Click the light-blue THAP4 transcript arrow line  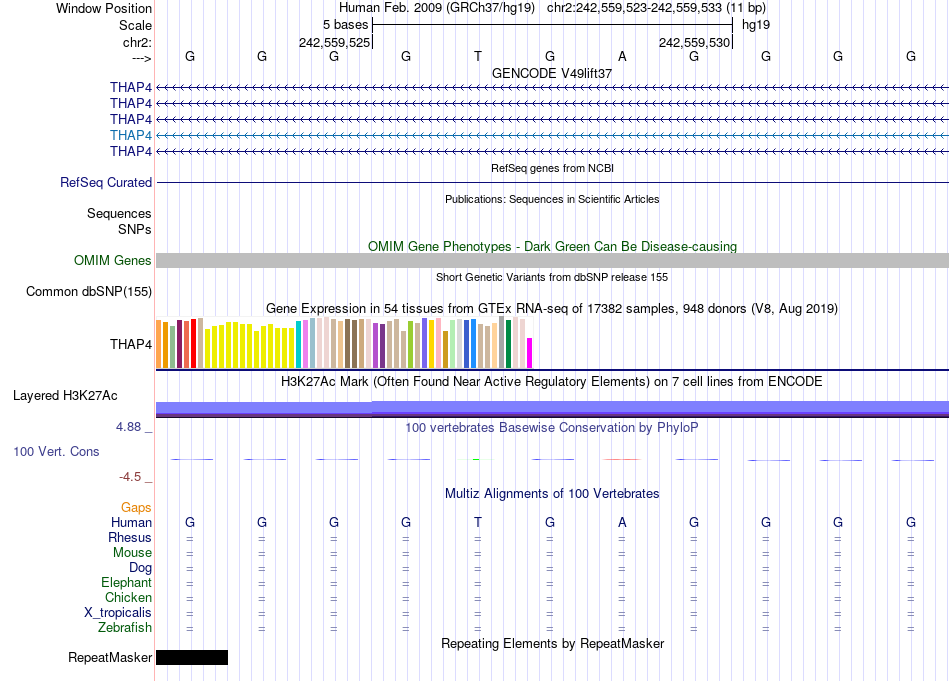pyautogui.click(x=552, y=135)
